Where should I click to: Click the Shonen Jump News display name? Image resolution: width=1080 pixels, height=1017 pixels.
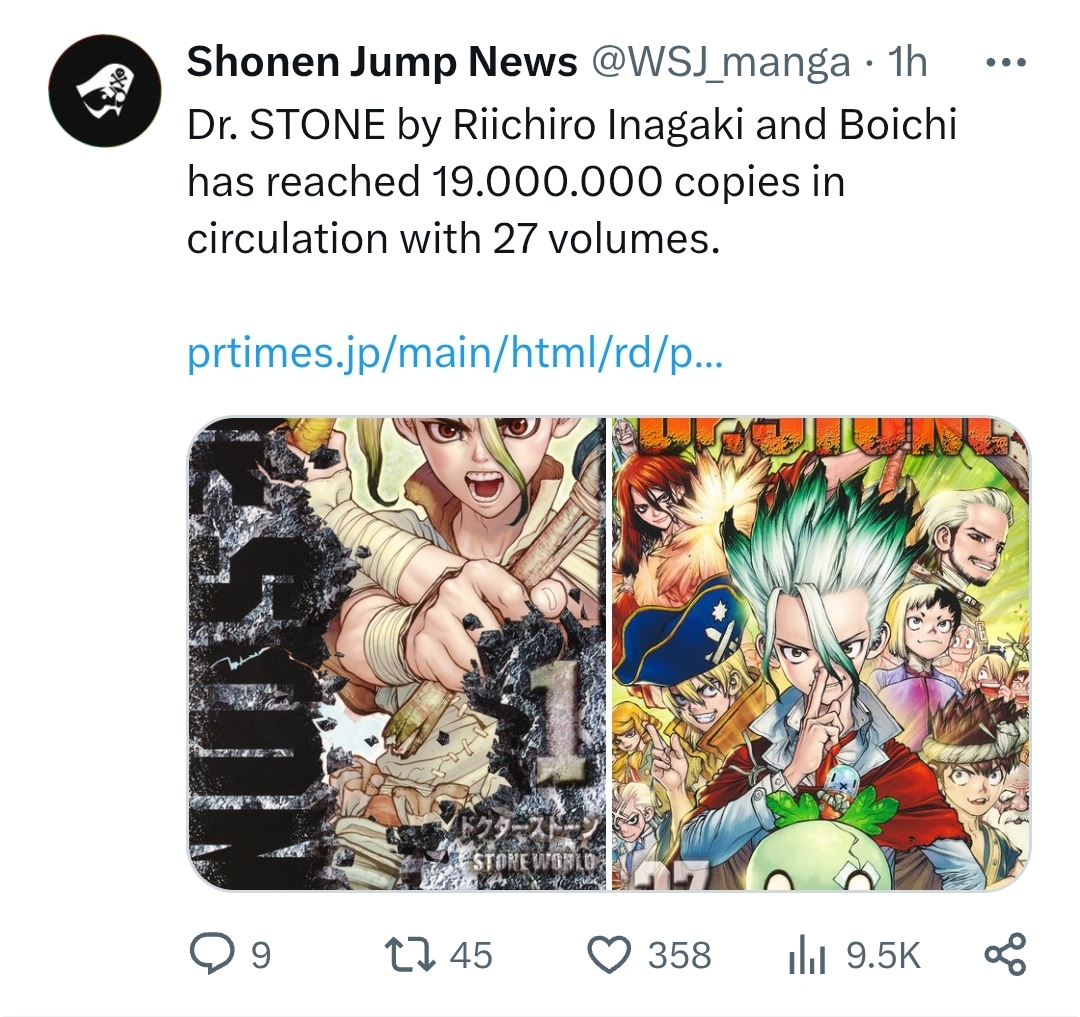tap(382, 62)
